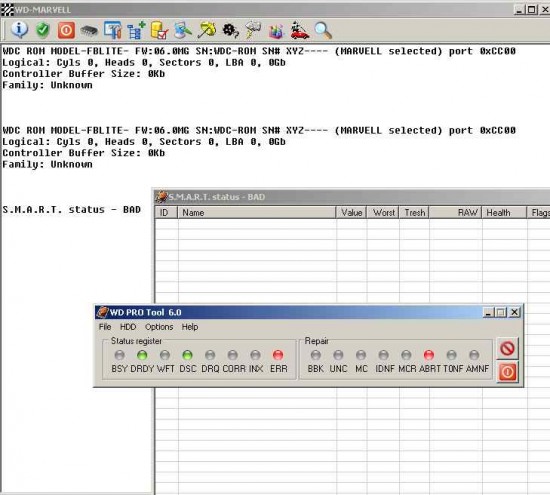This screenshot has width=550, height=495.
Task: Click the green DSC status LED
Action: [187, 355]
